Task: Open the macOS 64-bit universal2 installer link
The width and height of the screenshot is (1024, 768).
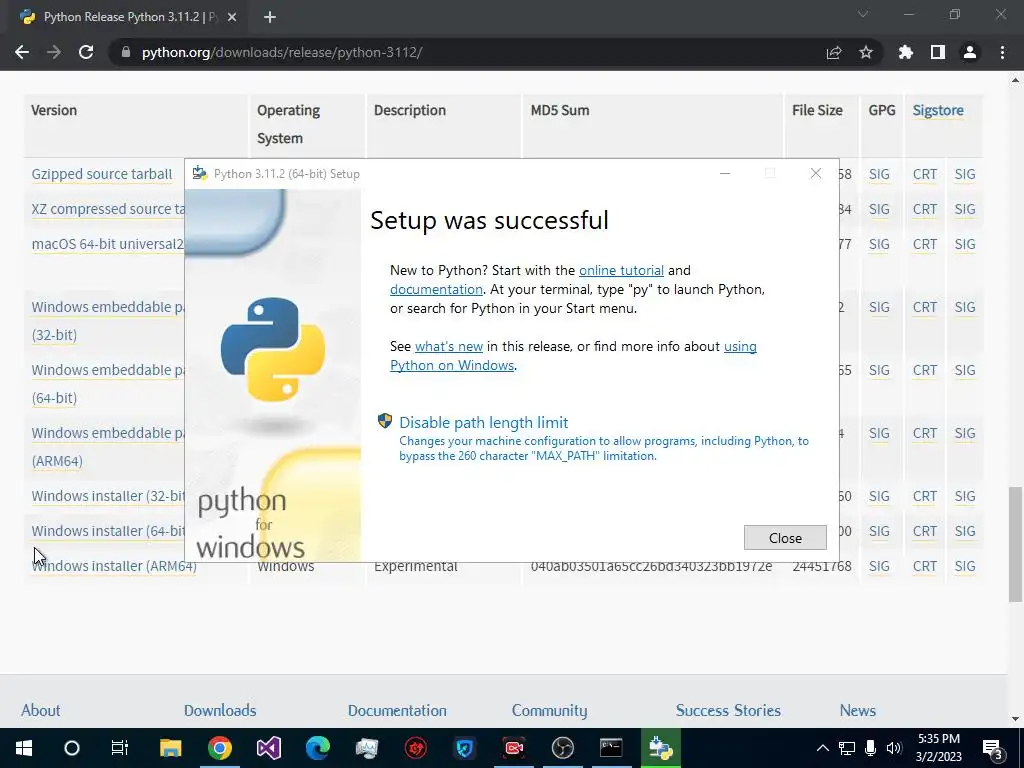Action: [x=108, y=244]
